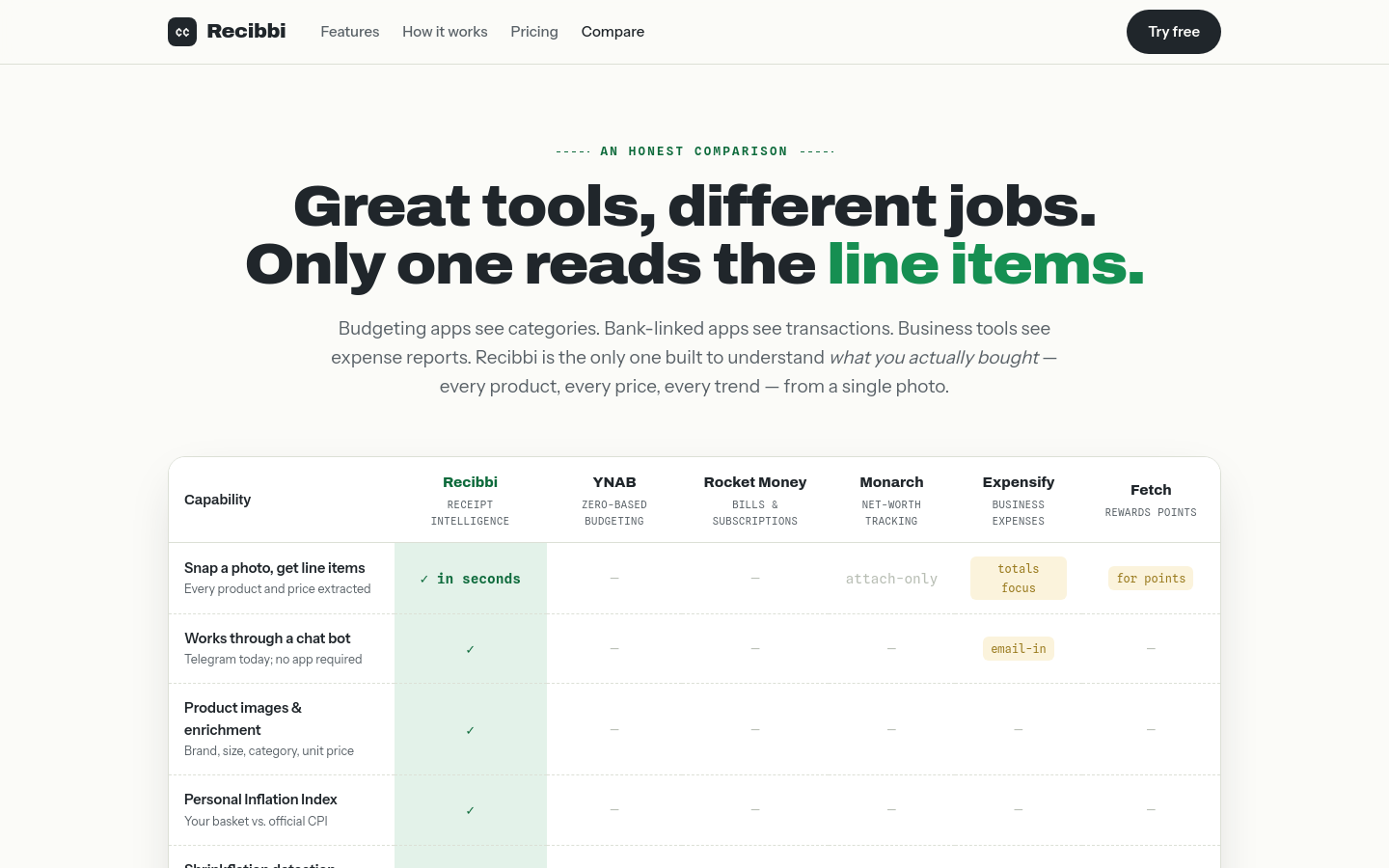Image resolution: width=1389 pixels, height=868 pixels.
Task: Click 'Brand, size, category, unit price' subtext
Action: (269, 751)
